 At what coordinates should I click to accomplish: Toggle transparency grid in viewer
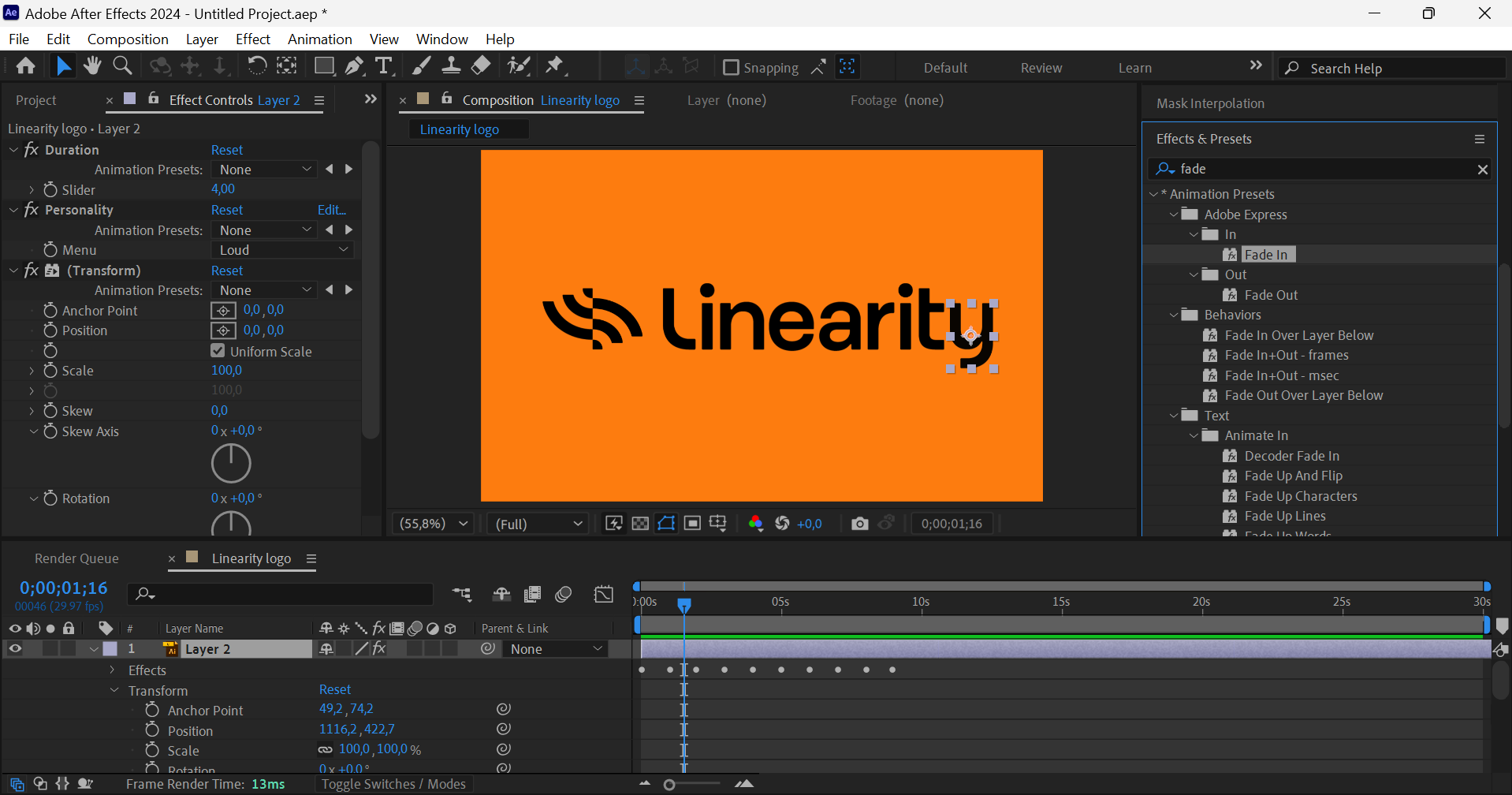tap(640, 524)
